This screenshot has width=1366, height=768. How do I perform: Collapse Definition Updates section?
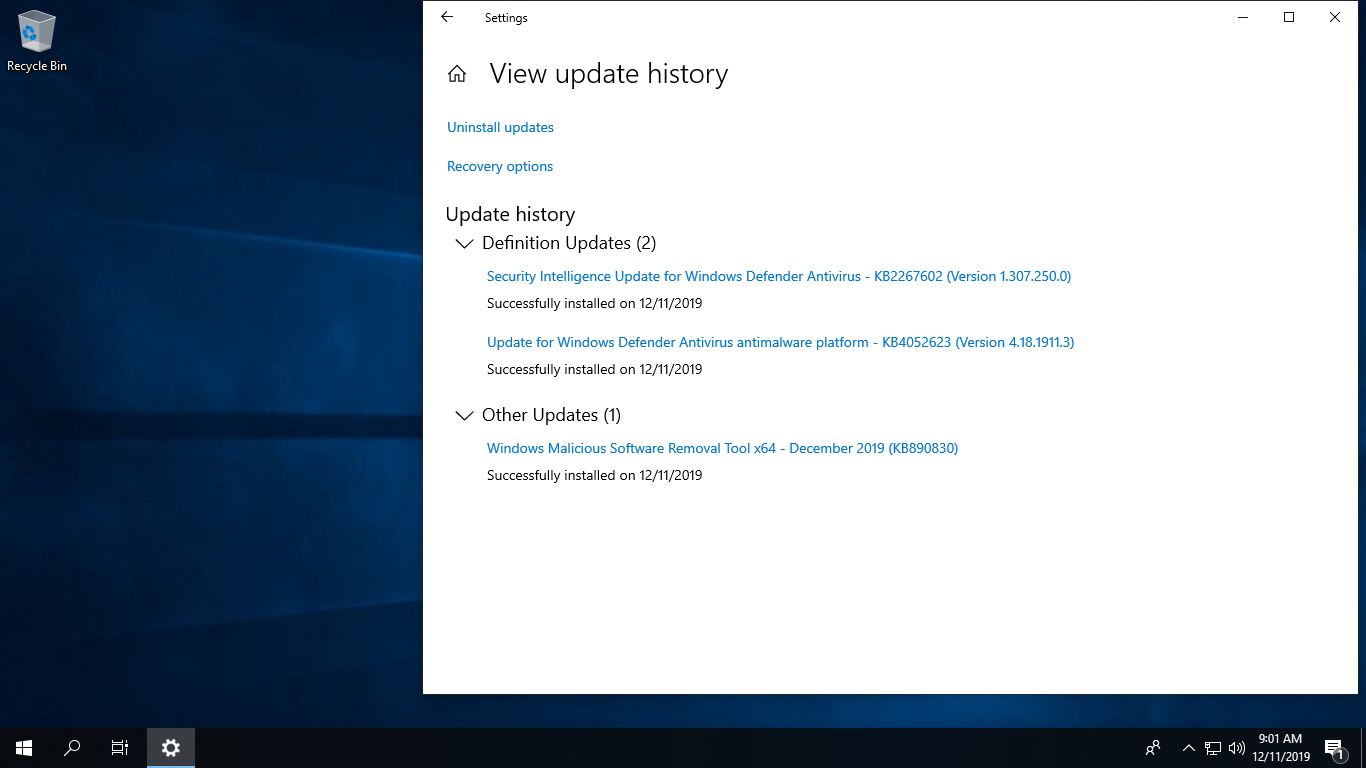click(x=464, y=243)
